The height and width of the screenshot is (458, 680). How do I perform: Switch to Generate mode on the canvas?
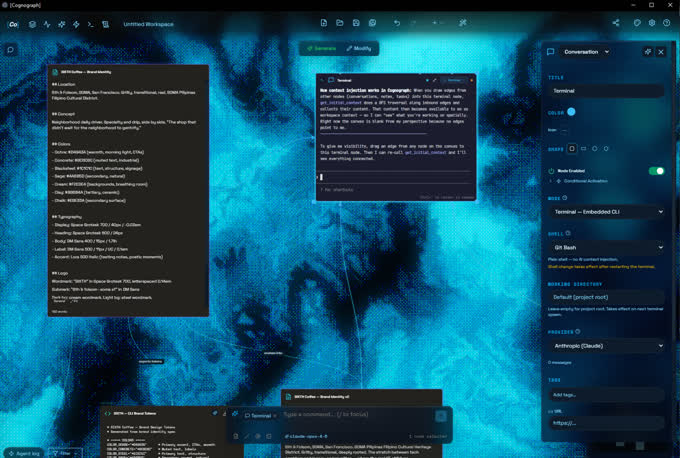click(321, 48)
